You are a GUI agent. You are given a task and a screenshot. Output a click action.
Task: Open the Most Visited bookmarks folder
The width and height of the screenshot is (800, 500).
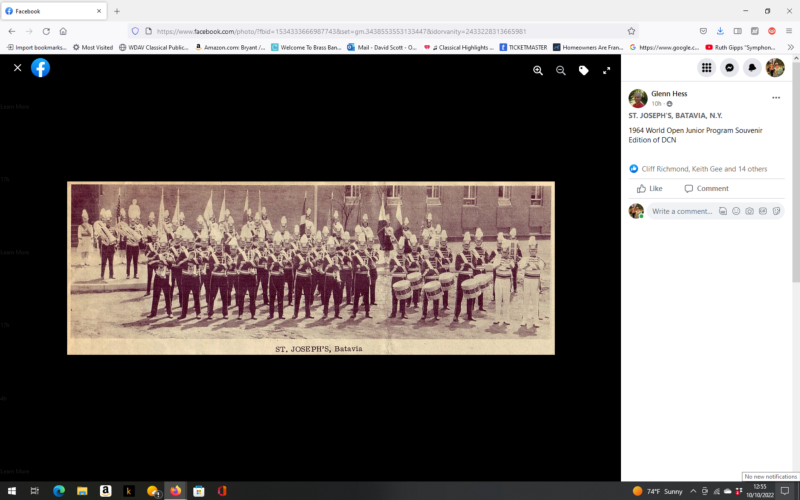[x=93, y=47]
